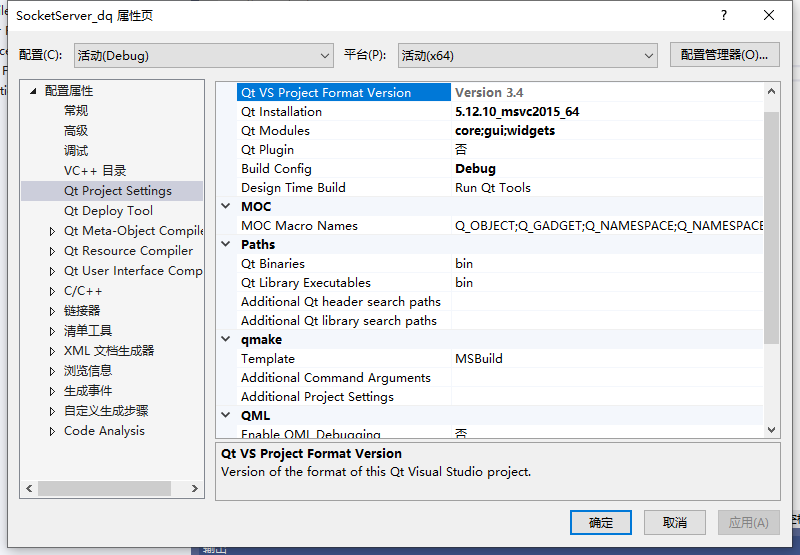
Task: Click the Qt Installation value 5.12.10_msvc2015_64
Action: [517, 111]
